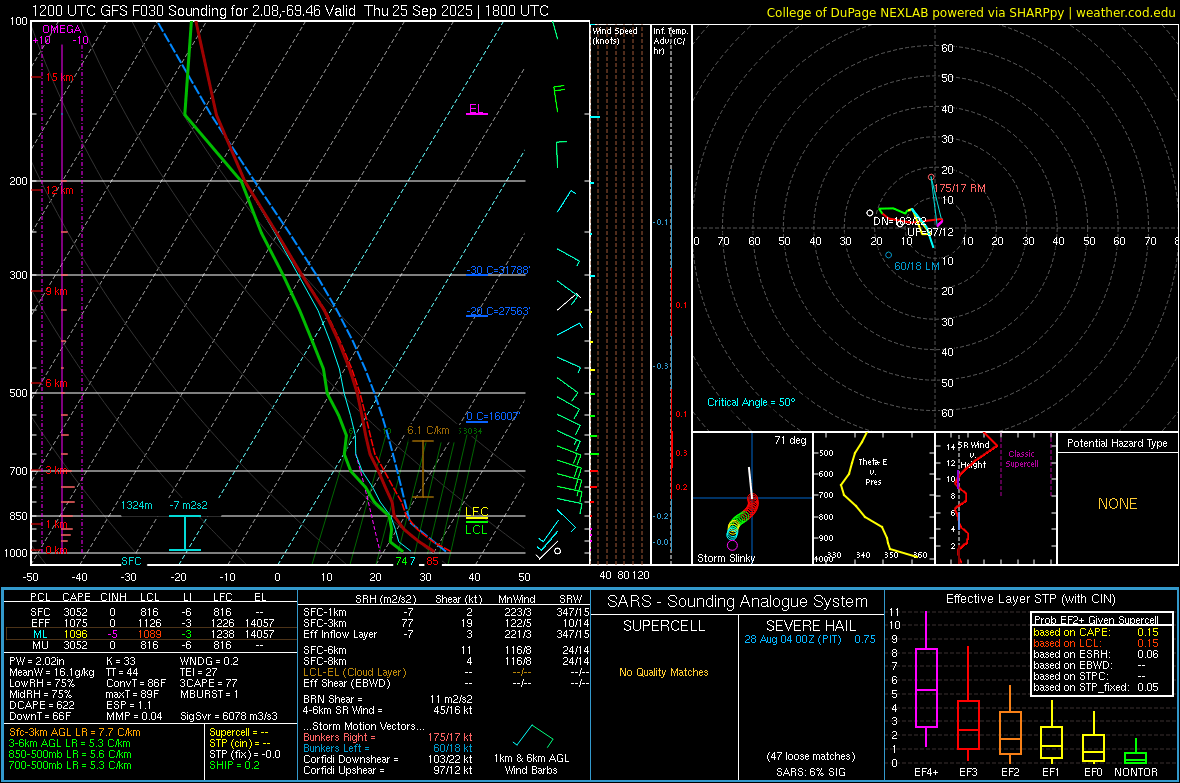Image resolution: width=1180 pixels, height=783 pixels.
Task: Click the No Quality Matches supercell text
Action: (x=664, y=672)
